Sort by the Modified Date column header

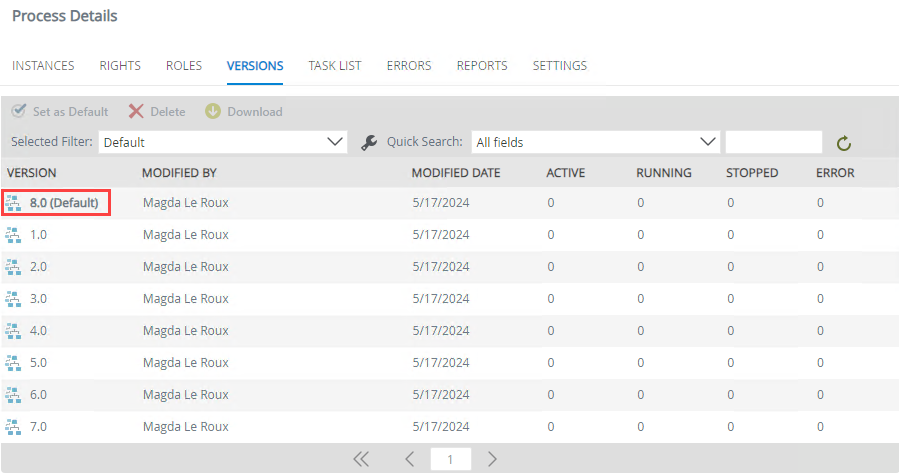pyautogui.click(x=455, y=173)
